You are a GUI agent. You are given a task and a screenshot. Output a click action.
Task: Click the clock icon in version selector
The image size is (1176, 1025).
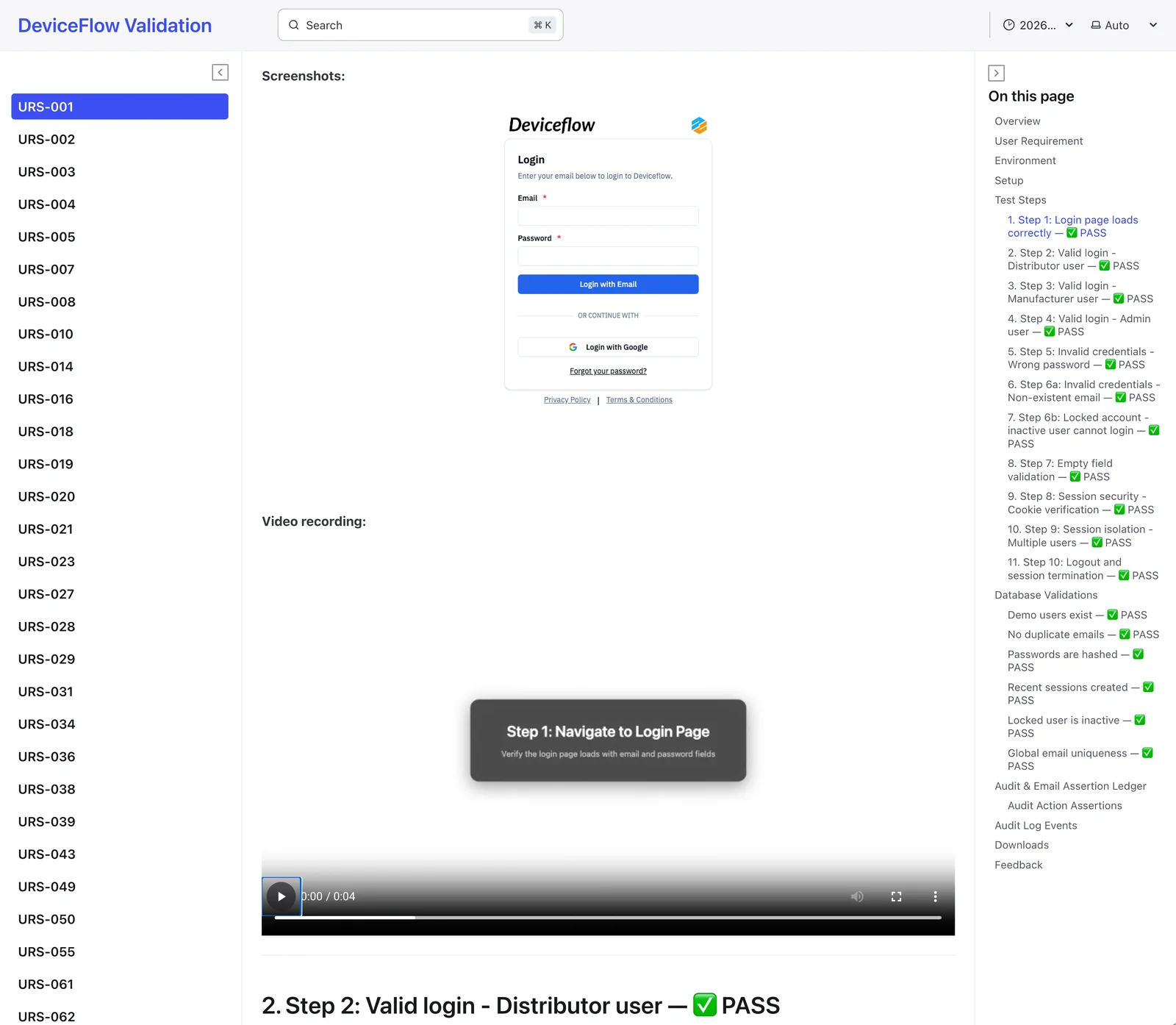pos(1009,25)
